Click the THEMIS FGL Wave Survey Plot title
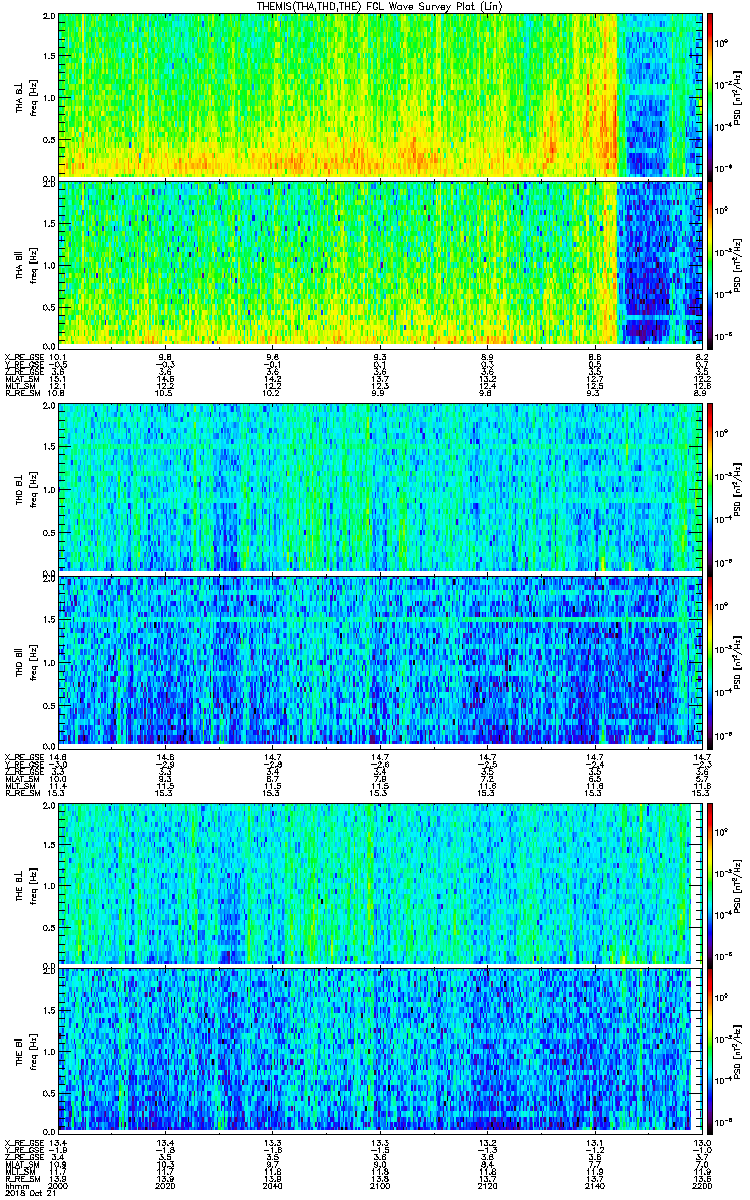The image size is (750, 1200). pos(380,6)
